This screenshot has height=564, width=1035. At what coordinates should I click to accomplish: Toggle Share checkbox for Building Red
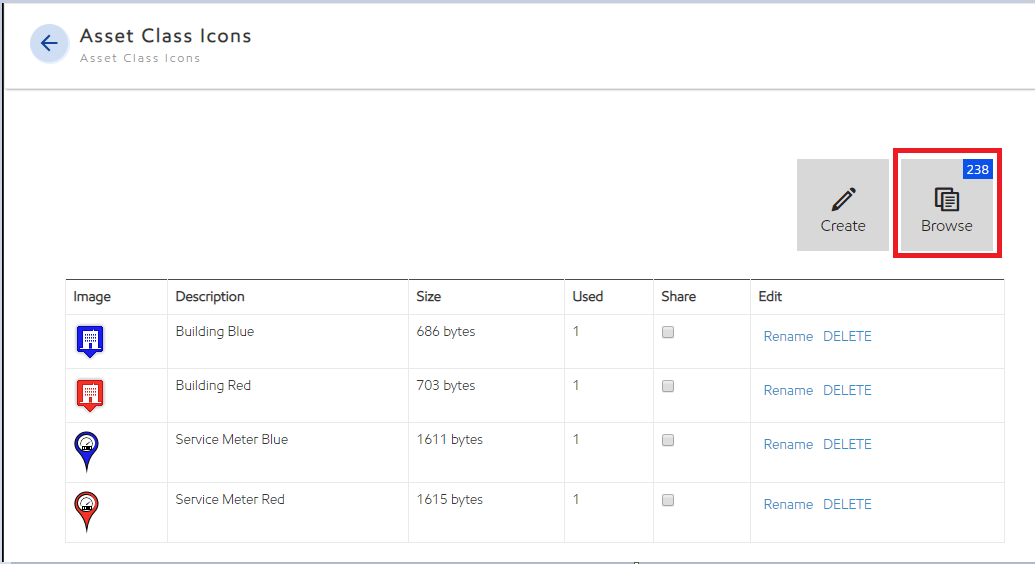pos(668,386)
